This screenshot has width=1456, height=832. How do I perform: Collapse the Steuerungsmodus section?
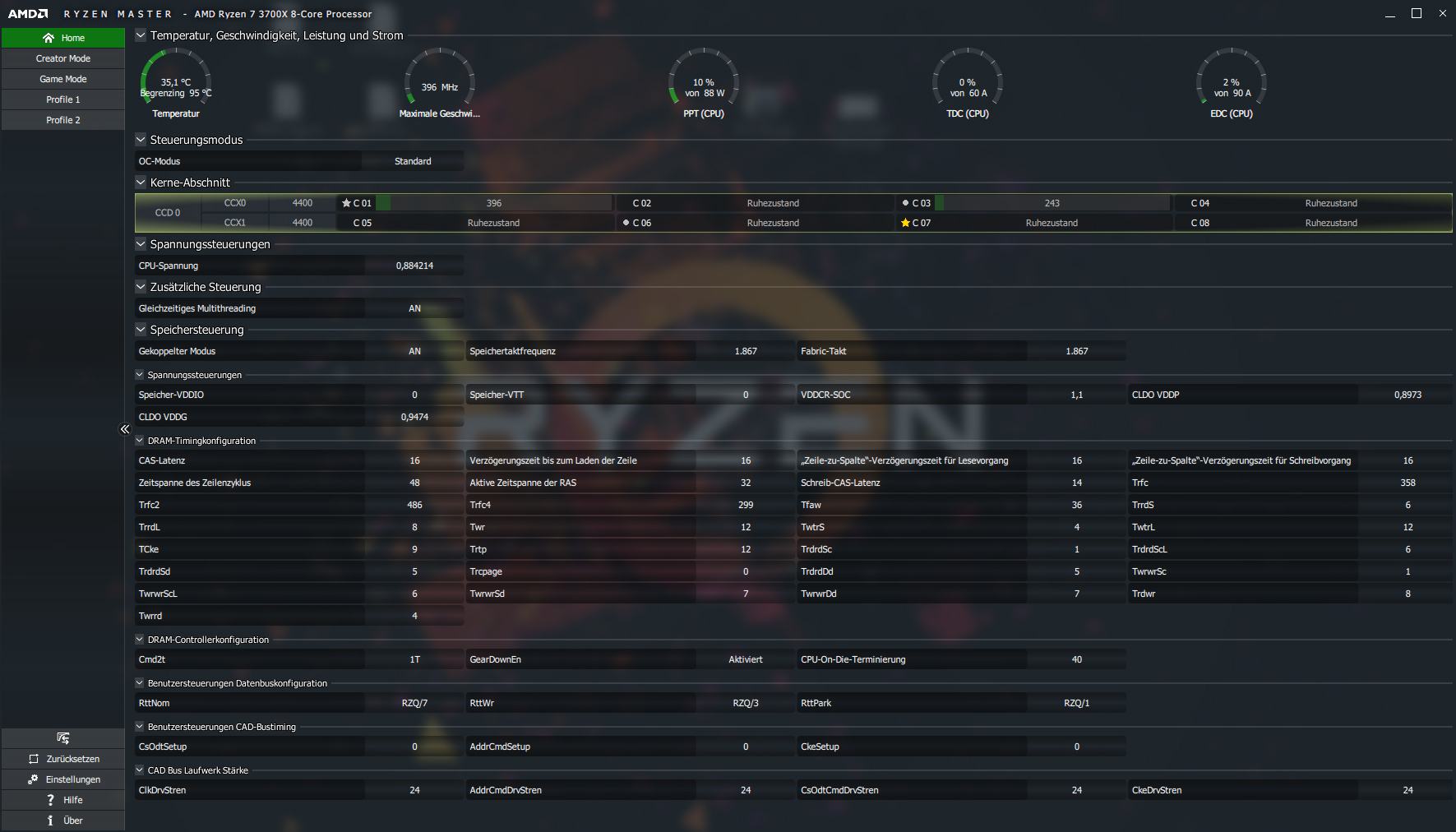pos(141,140)
